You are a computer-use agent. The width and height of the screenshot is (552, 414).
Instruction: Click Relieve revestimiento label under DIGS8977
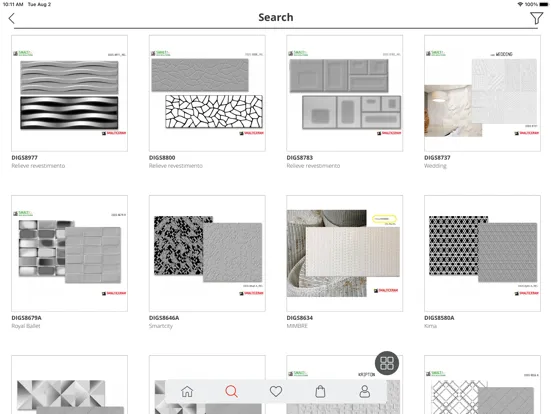38,166
